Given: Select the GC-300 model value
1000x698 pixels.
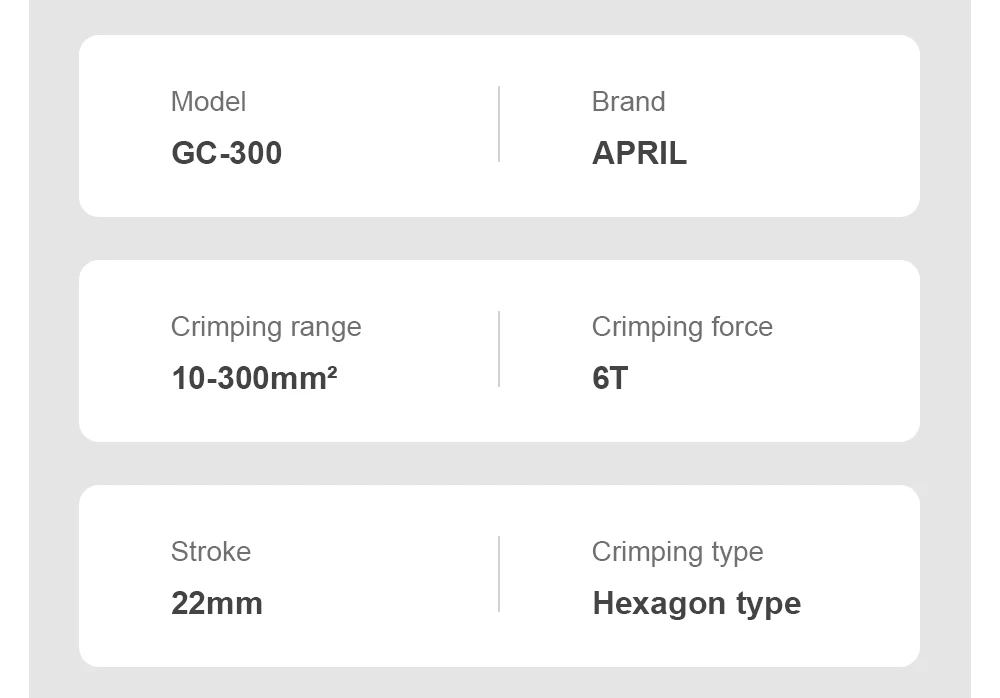Looking at the screenshot, I should pyautogui.click(x=226, y=153).
